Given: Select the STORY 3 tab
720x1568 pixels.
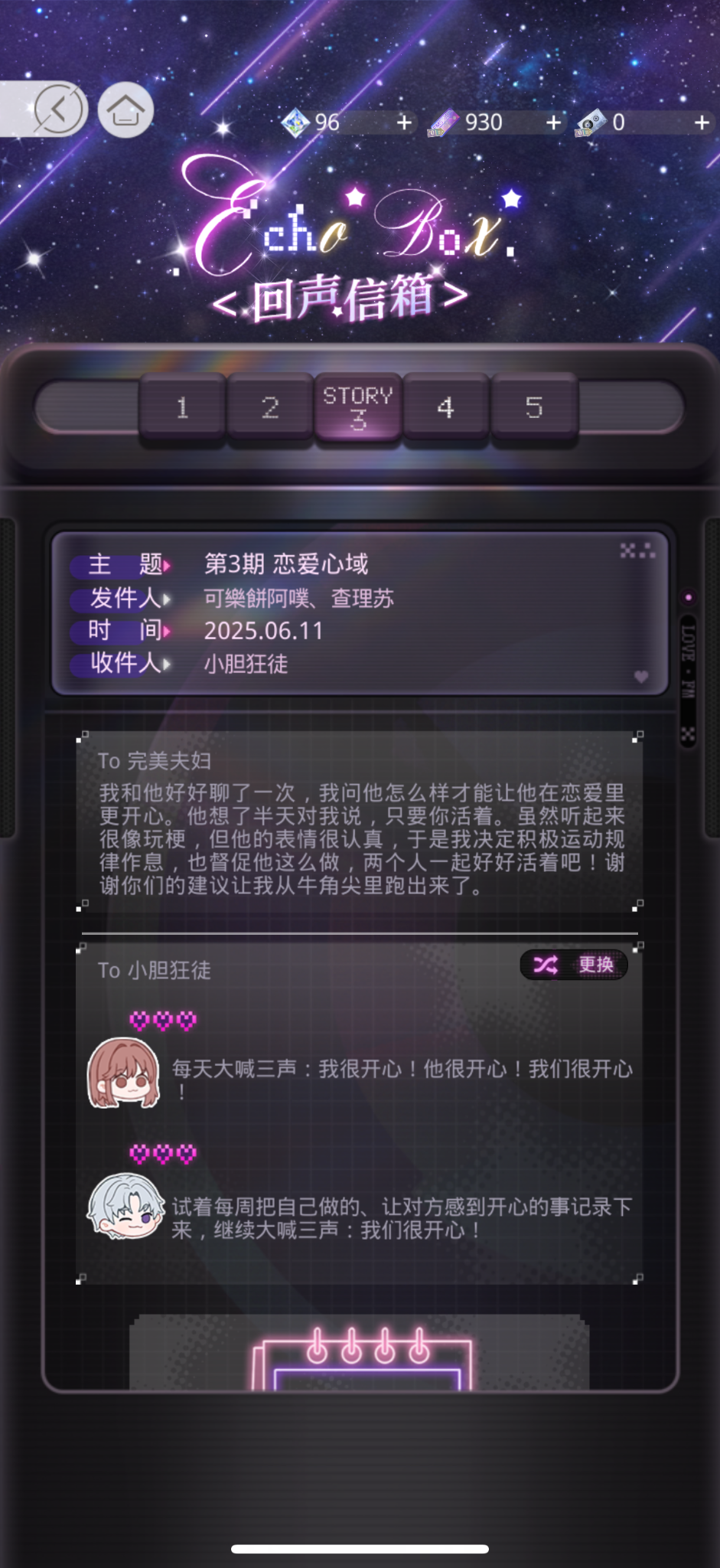Looking at the screenshot, I should coord(358,407).
